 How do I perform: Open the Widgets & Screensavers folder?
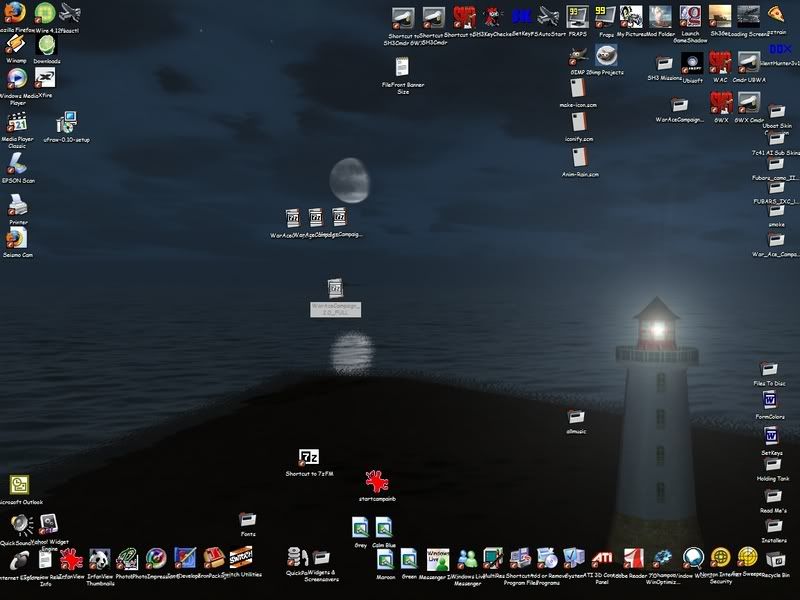tap(321, 557)
